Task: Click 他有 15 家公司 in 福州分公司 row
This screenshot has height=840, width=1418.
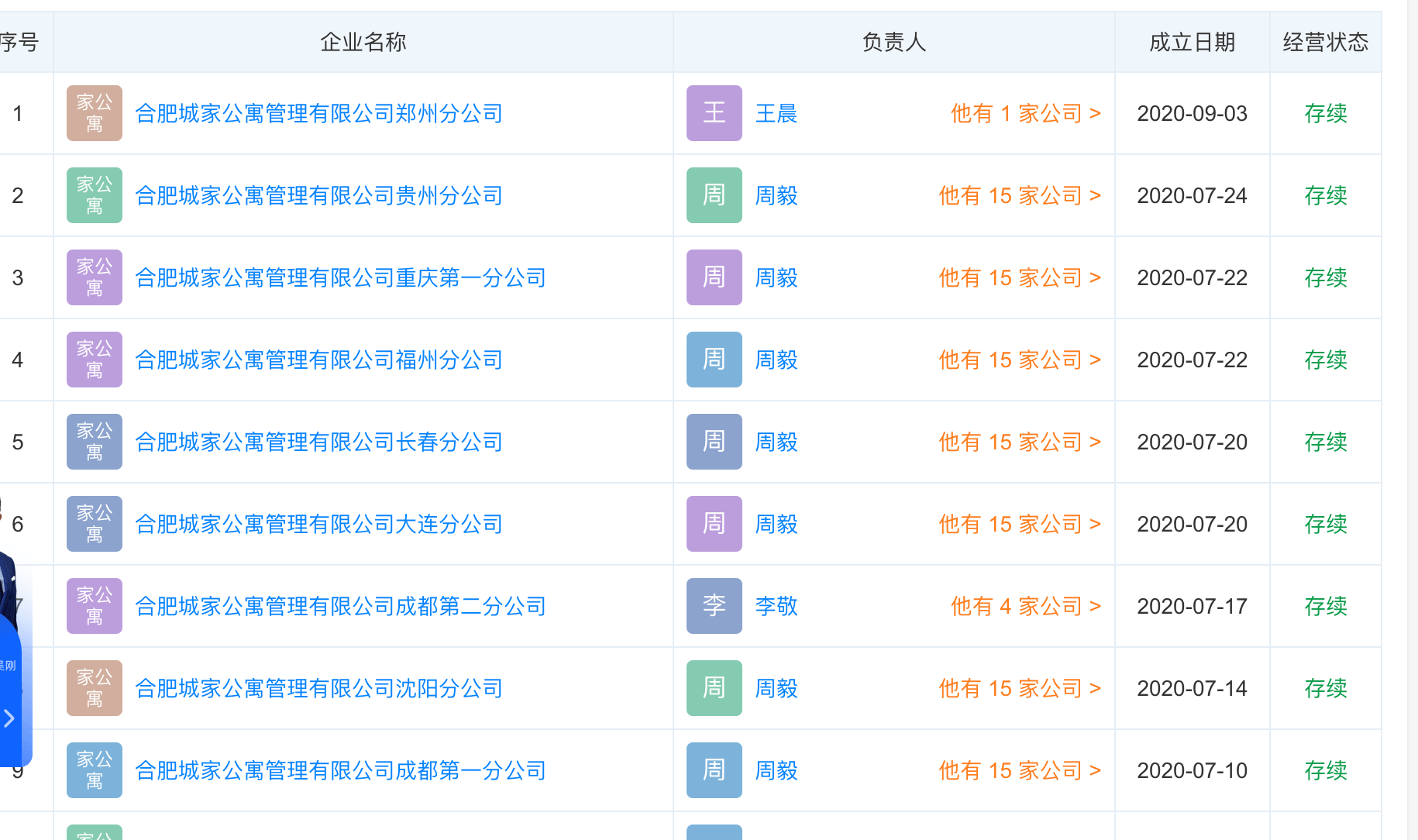Action: tap(1020, 360)
